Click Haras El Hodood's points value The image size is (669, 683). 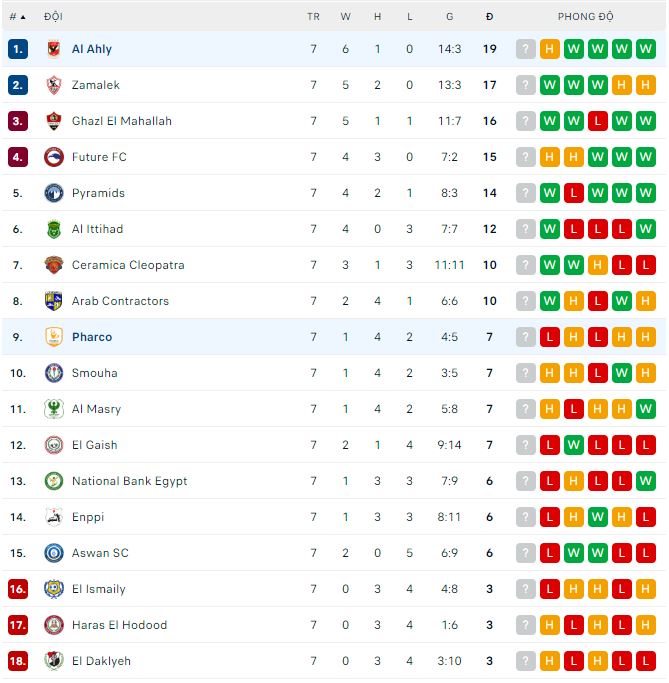click(489, 625)
